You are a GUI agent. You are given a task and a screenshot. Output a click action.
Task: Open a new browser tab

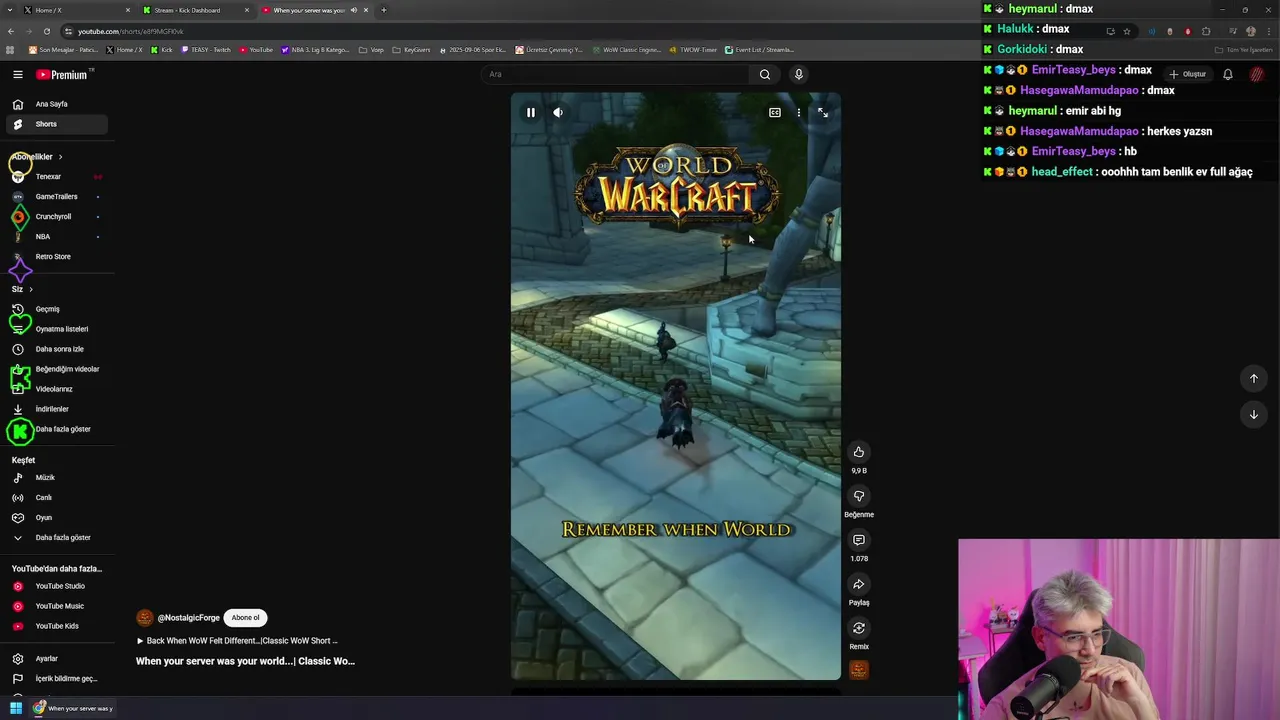coord(384,10)
